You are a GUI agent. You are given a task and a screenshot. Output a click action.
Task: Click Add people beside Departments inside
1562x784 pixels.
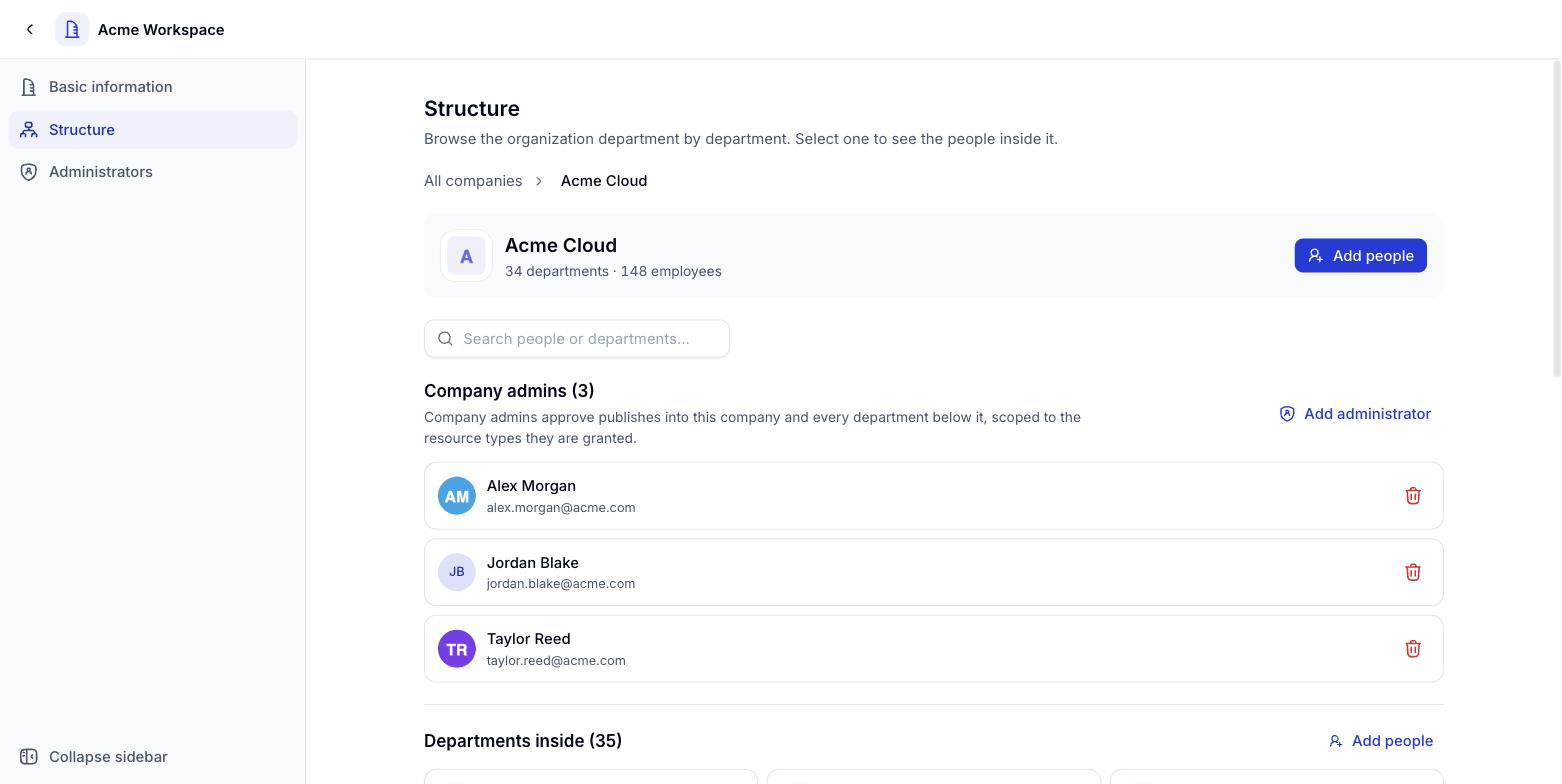[x=1380, y=741]
